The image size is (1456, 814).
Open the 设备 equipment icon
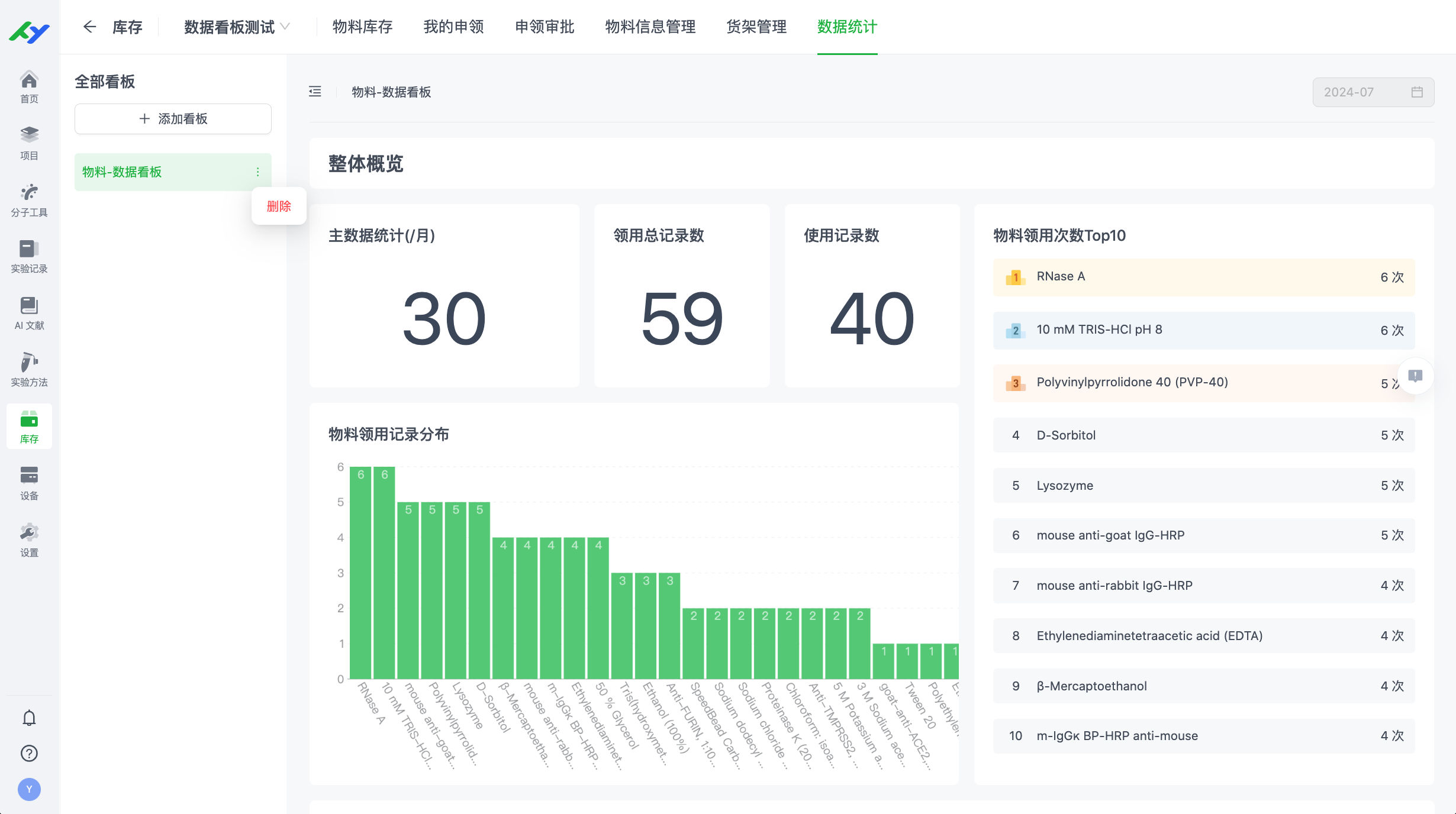pyautogui.click(x=29, y=478)
